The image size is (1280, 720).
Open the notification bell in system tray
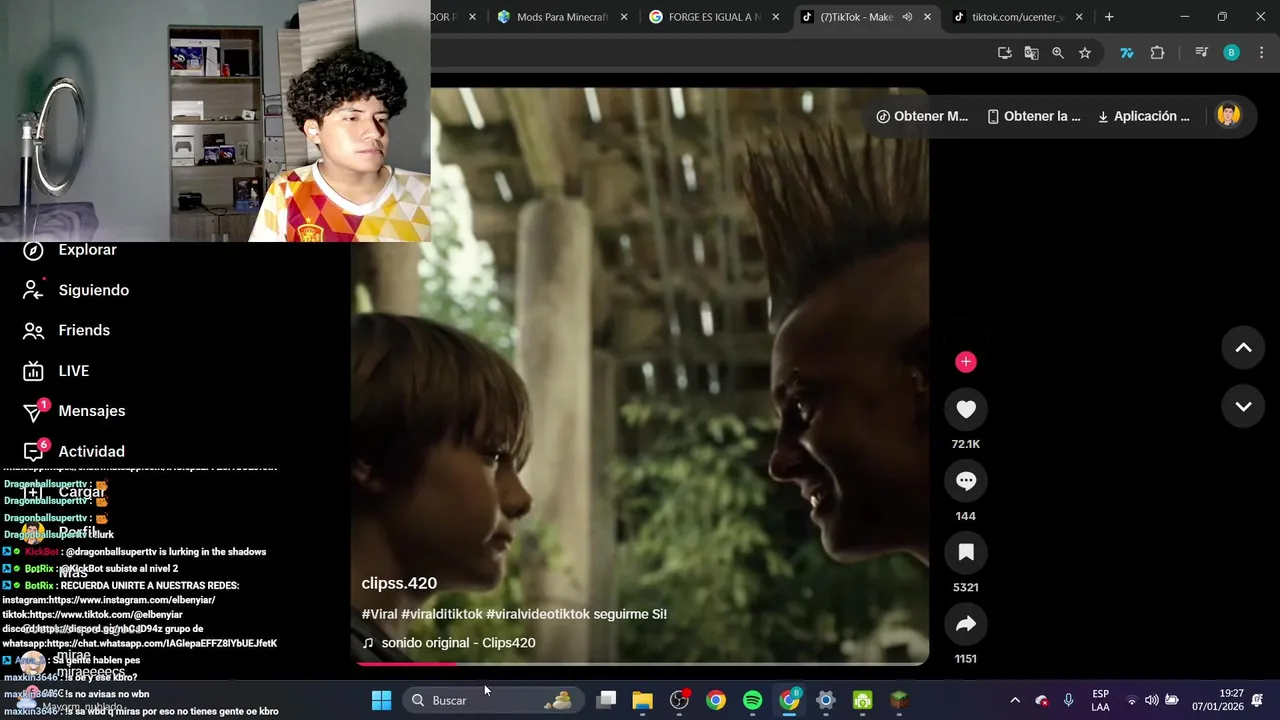(x=1258, y=700)
